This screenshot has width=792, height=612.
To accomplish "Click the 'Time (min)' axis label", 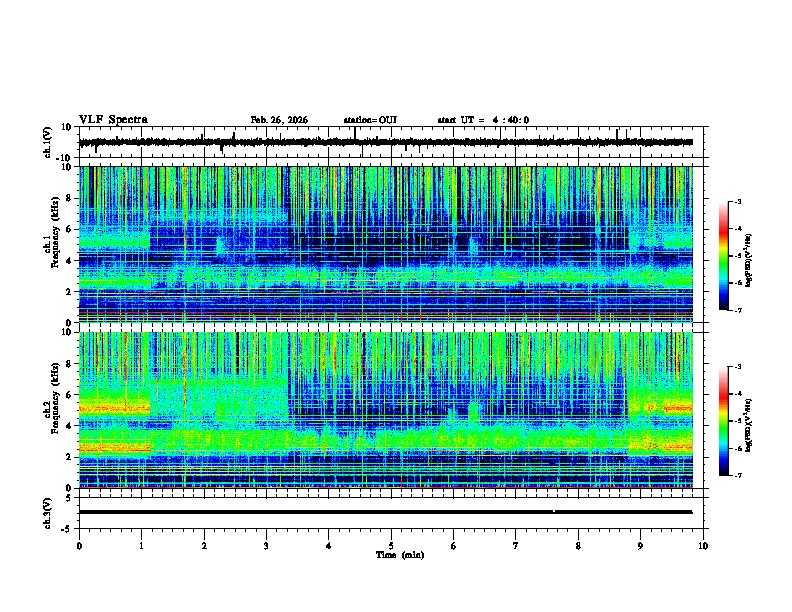I will click(400, 555).
